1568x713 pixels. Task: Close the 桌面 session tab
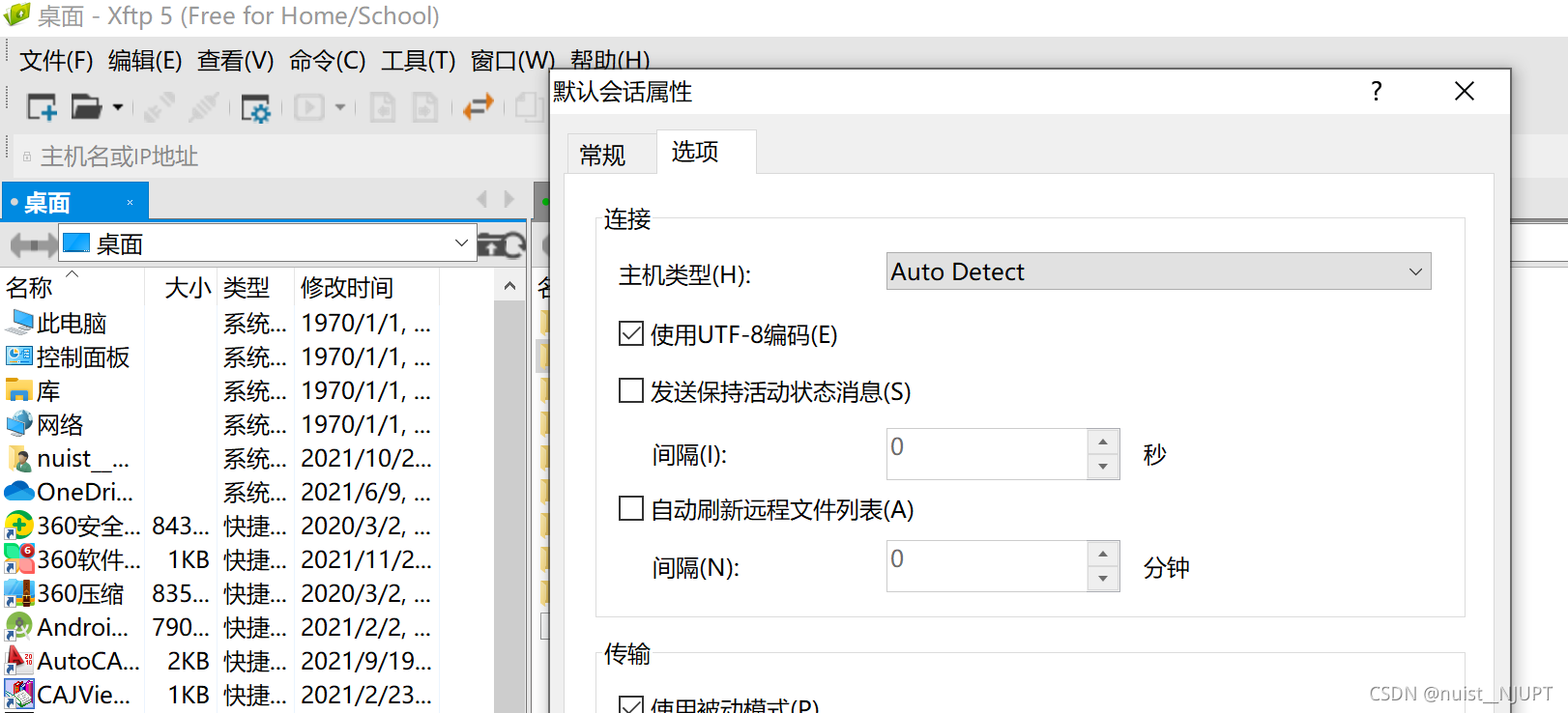tap(130, 202)
